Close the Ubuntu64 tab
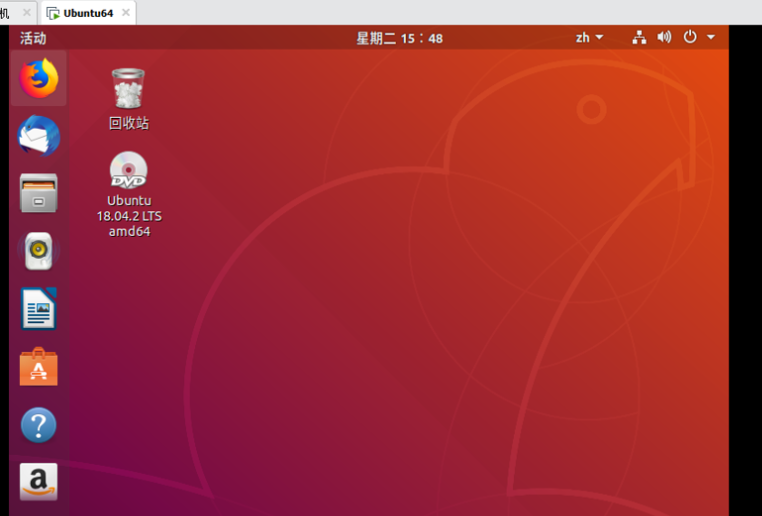 coord(125,13)
